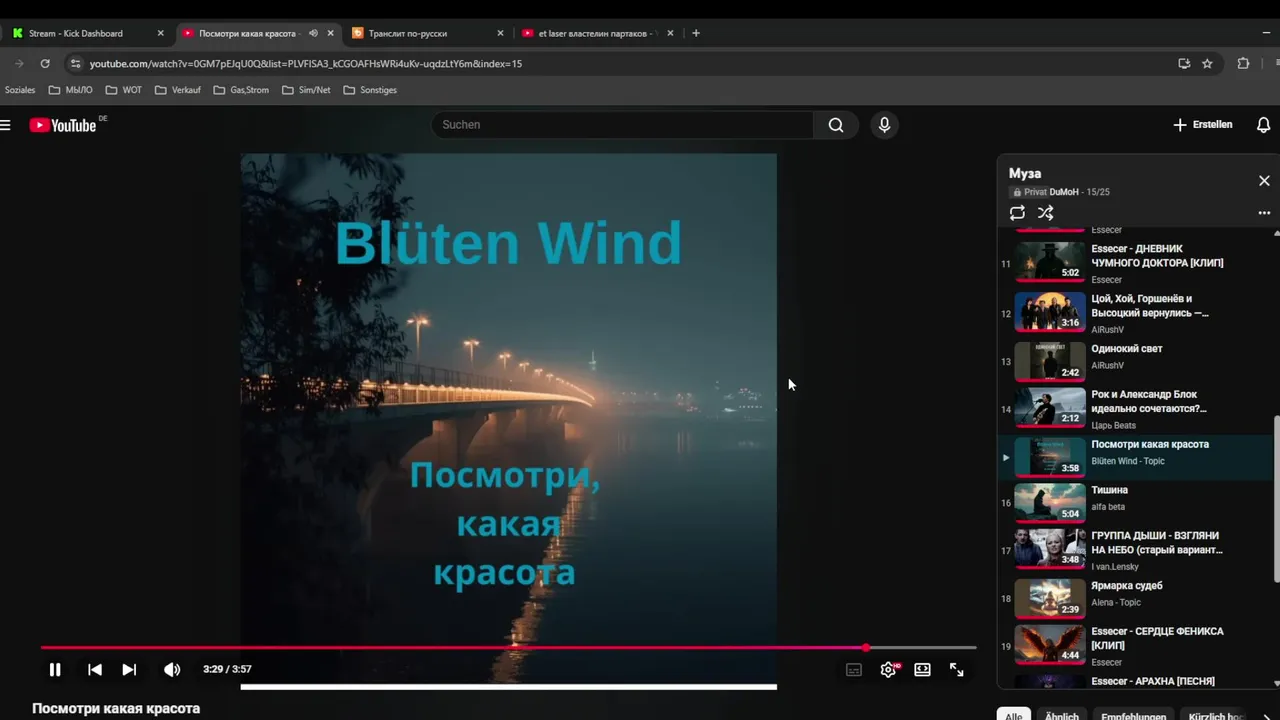Play Рок и Александр Блок video
Screen dimensions: 1280x720
pyautogui.click(x=1135, y=408)
